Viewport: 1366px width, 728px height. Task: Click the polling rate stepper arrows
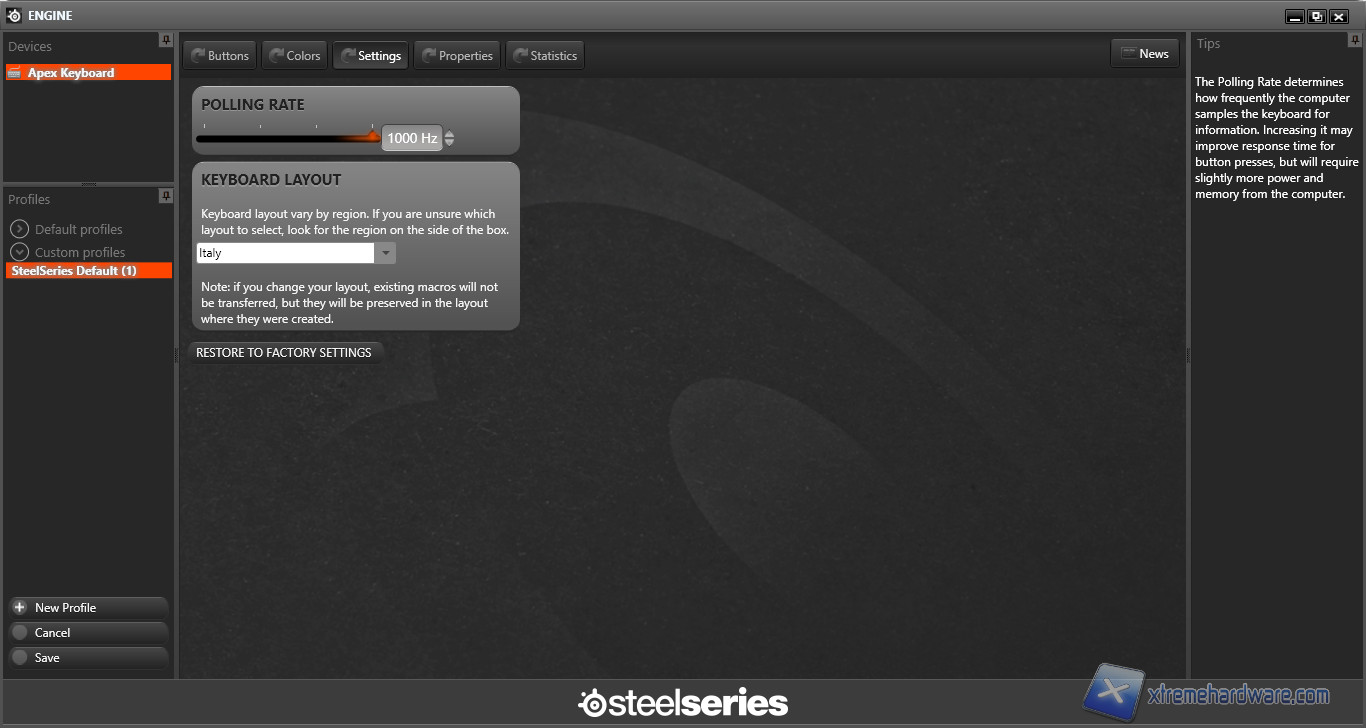tap(449, 138)
